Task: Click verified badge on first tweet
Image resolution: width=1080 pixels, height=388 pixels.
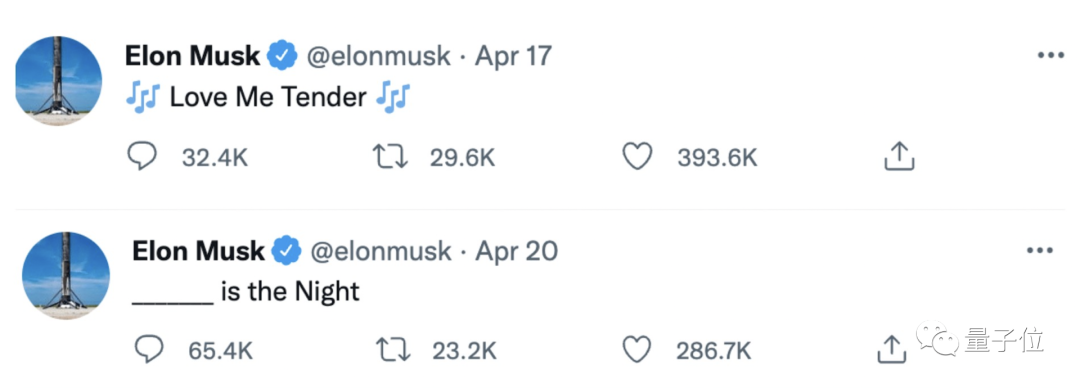Action: (x=282, y=56)
